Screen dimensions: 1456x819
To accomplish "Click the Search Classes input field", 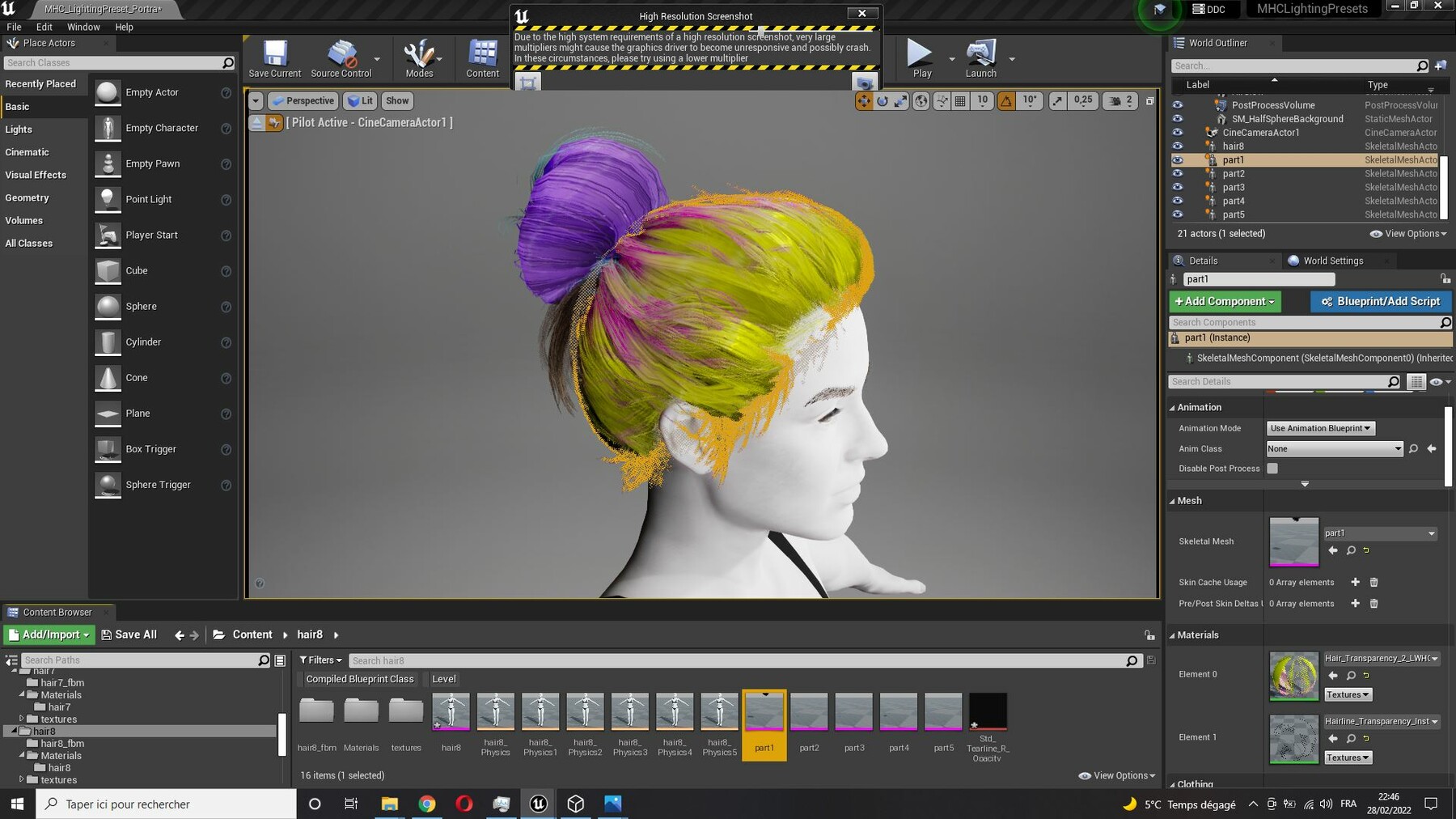I will pos(119,63).
